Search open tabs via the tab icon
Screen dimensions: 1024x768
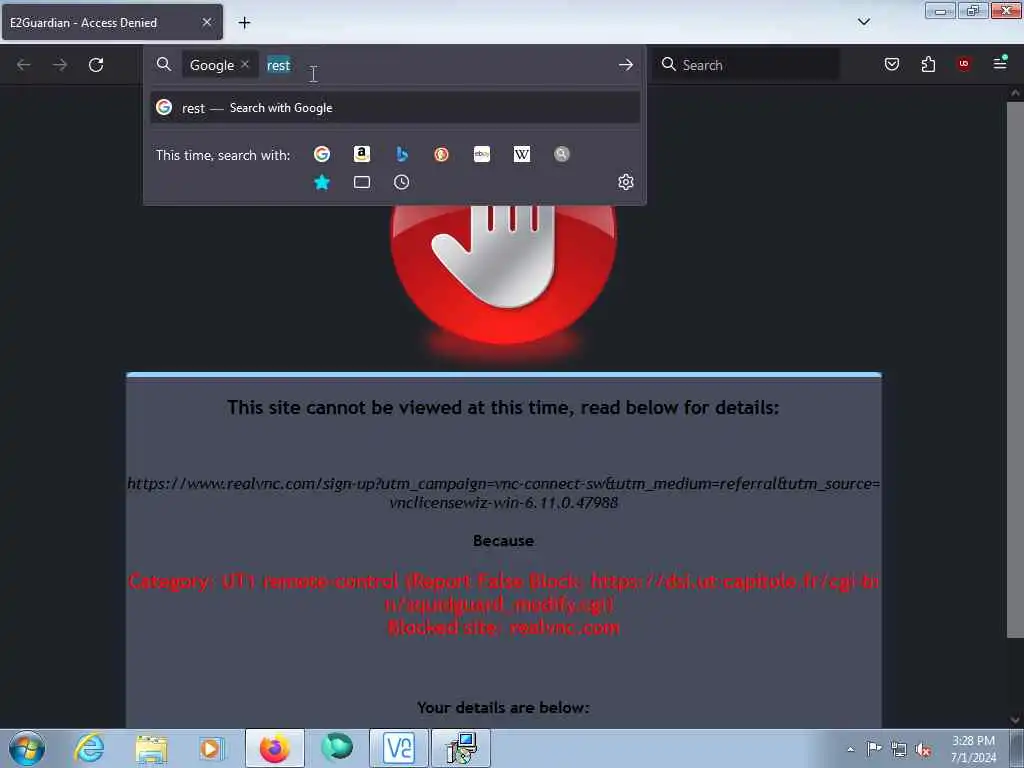(362, 182)
